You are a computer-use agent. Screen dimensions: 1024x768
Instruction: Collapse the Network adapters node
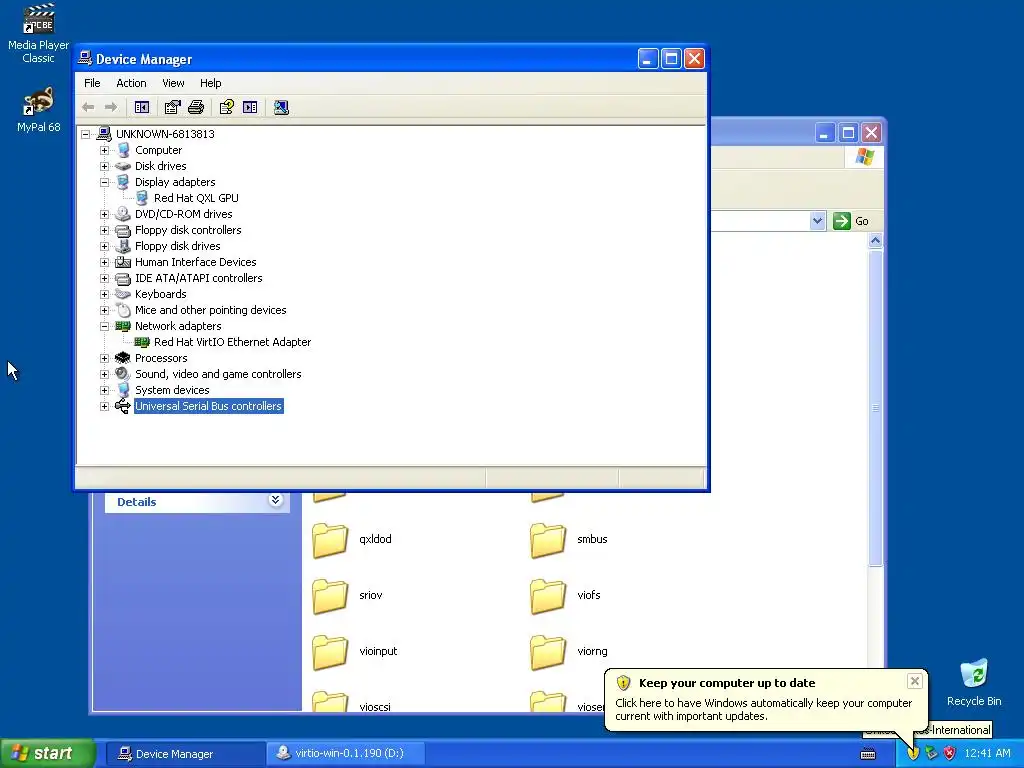[104, 327]
